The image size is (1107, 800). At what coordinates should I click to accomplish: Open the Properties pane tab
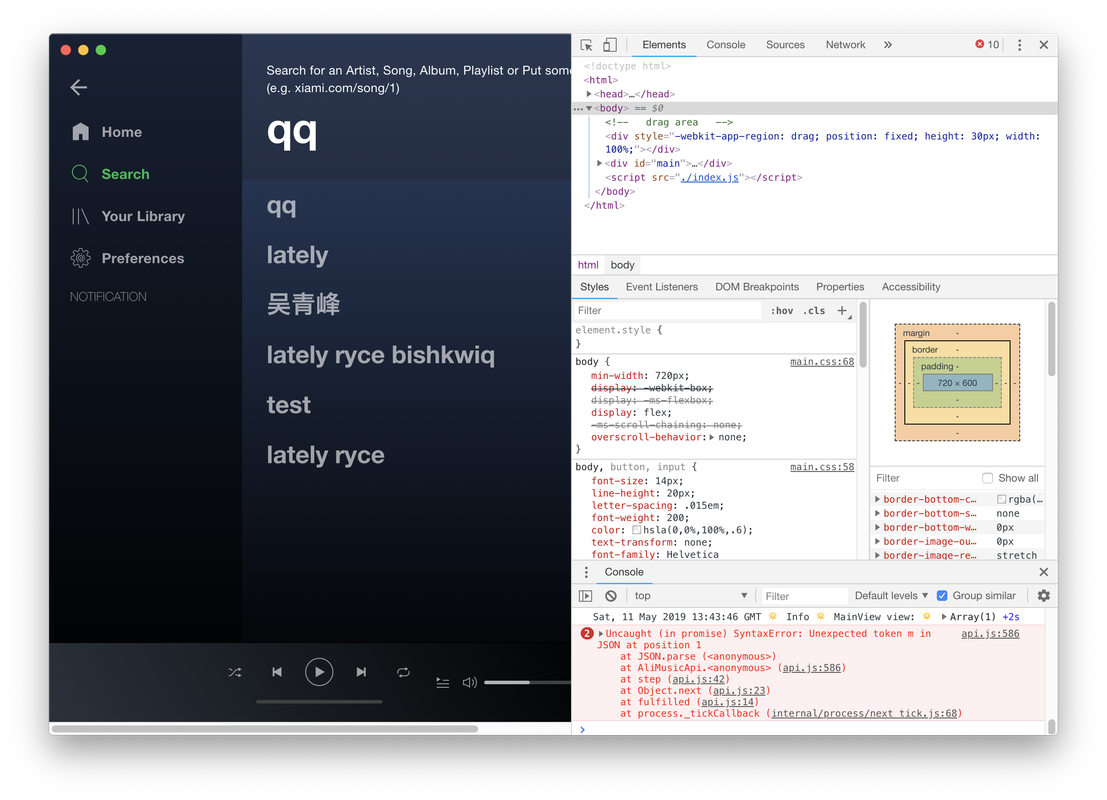click(x=840, y=287)
